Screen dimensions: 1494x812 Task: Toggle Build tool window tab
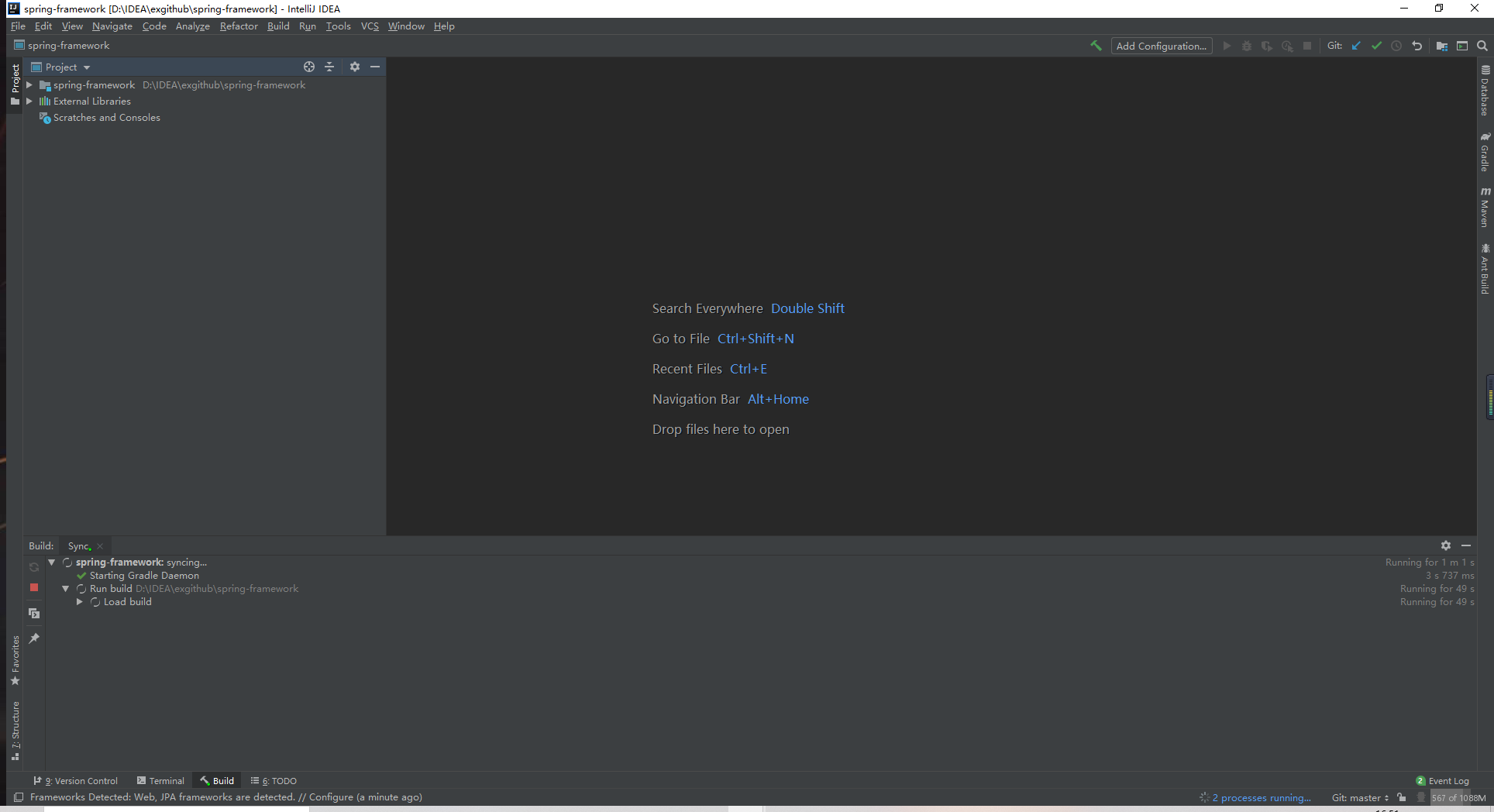coord(217,781)
